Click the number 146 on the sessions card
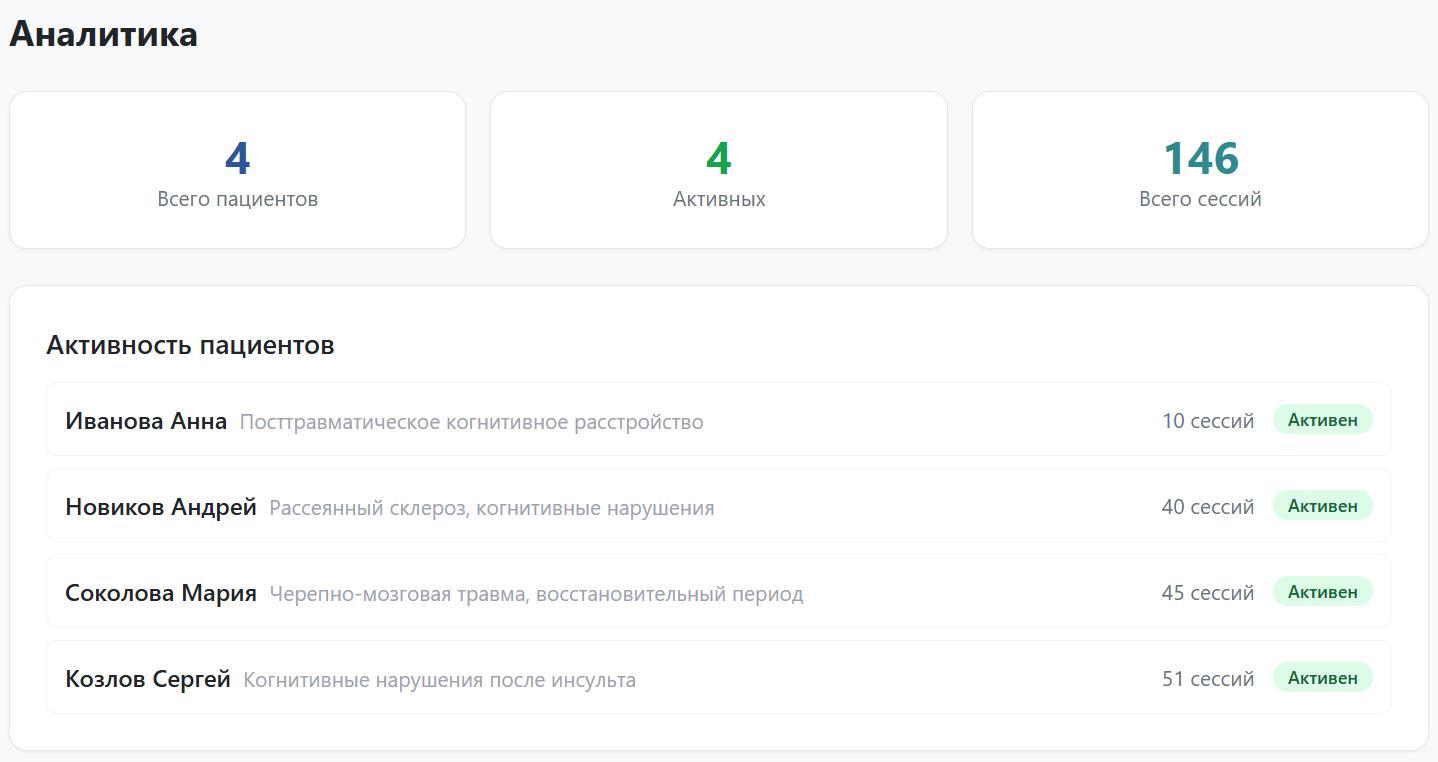Viewport: 1438px width, 762px height. [x=1200, y=155]
